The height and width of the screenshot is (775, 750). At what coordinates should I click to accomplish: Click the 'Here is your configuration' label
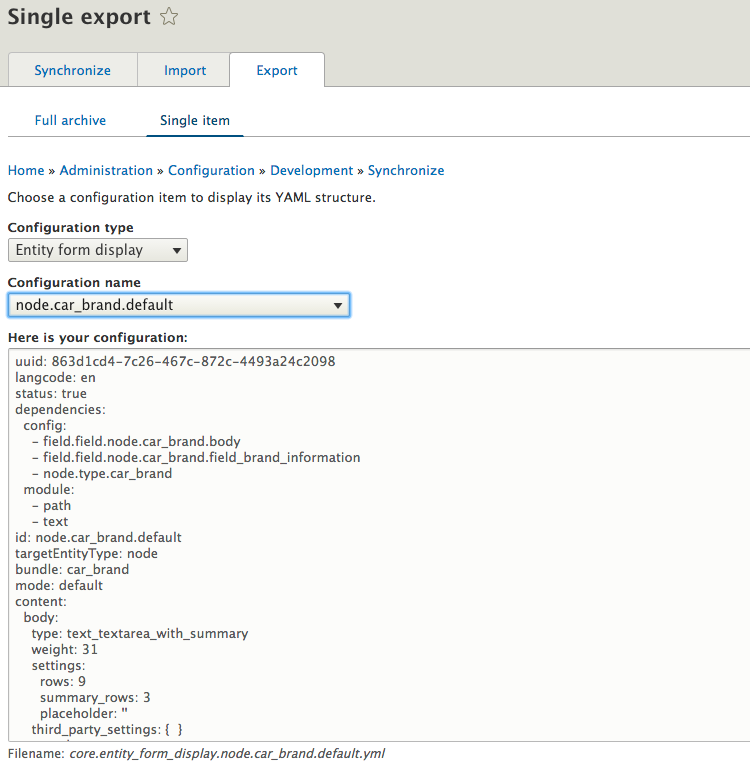(x=97, y=337)
